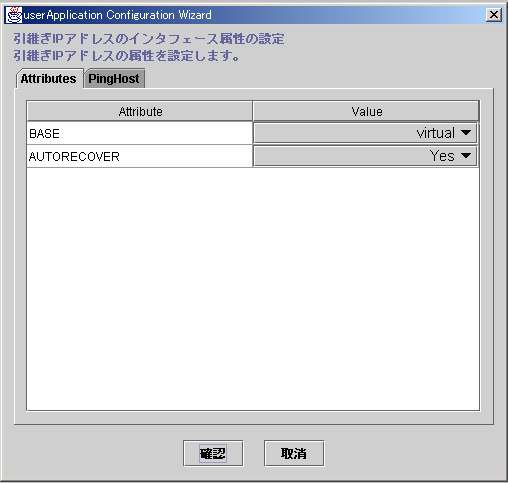Click the arrow icon beside Yes
The width and height of the screenshot is (508, 483).
[x=466, y=155]
